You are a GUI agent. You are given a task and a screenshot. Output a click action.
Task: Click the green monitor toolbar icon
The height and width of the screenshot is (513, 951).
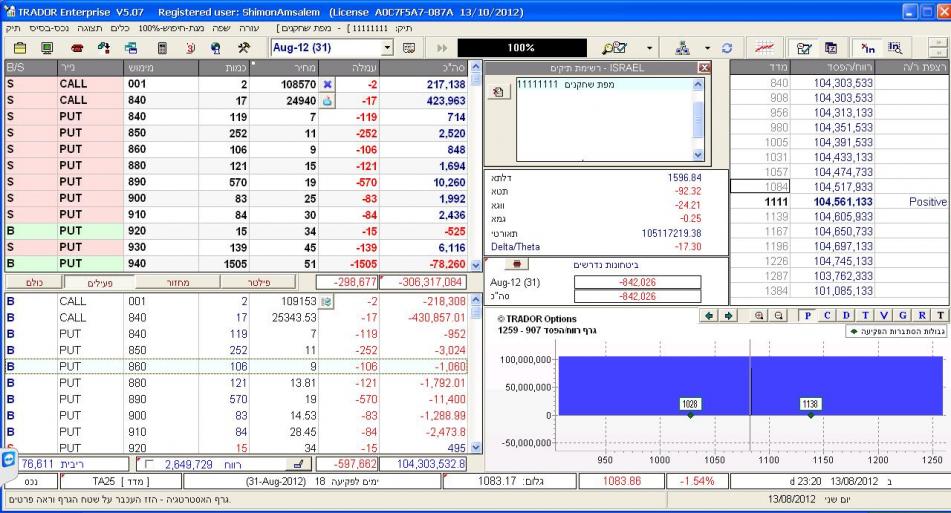click(x=46, y=47)
